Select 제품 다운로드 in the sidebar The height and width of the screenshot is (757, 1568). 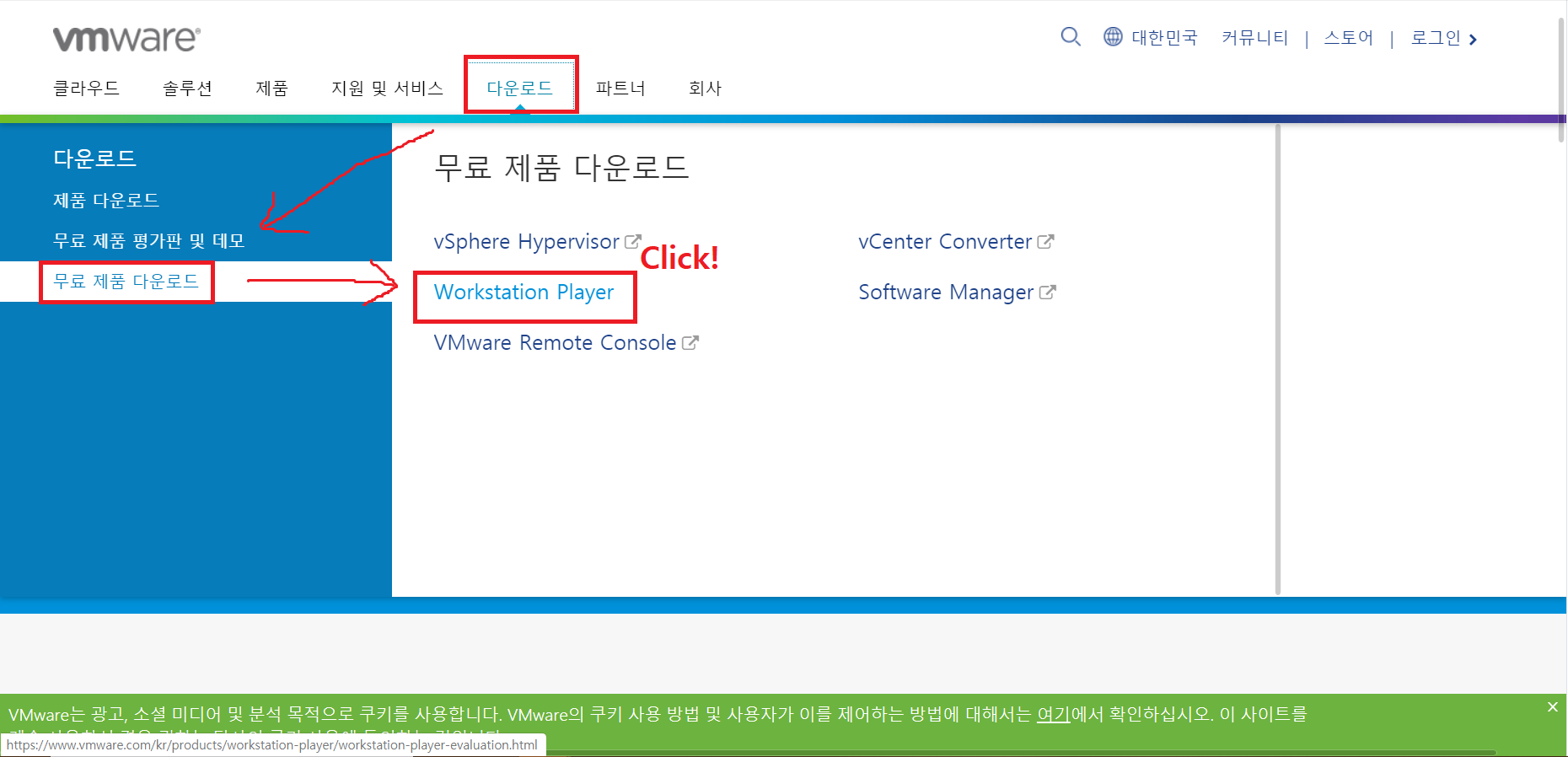tap(106, 201)
